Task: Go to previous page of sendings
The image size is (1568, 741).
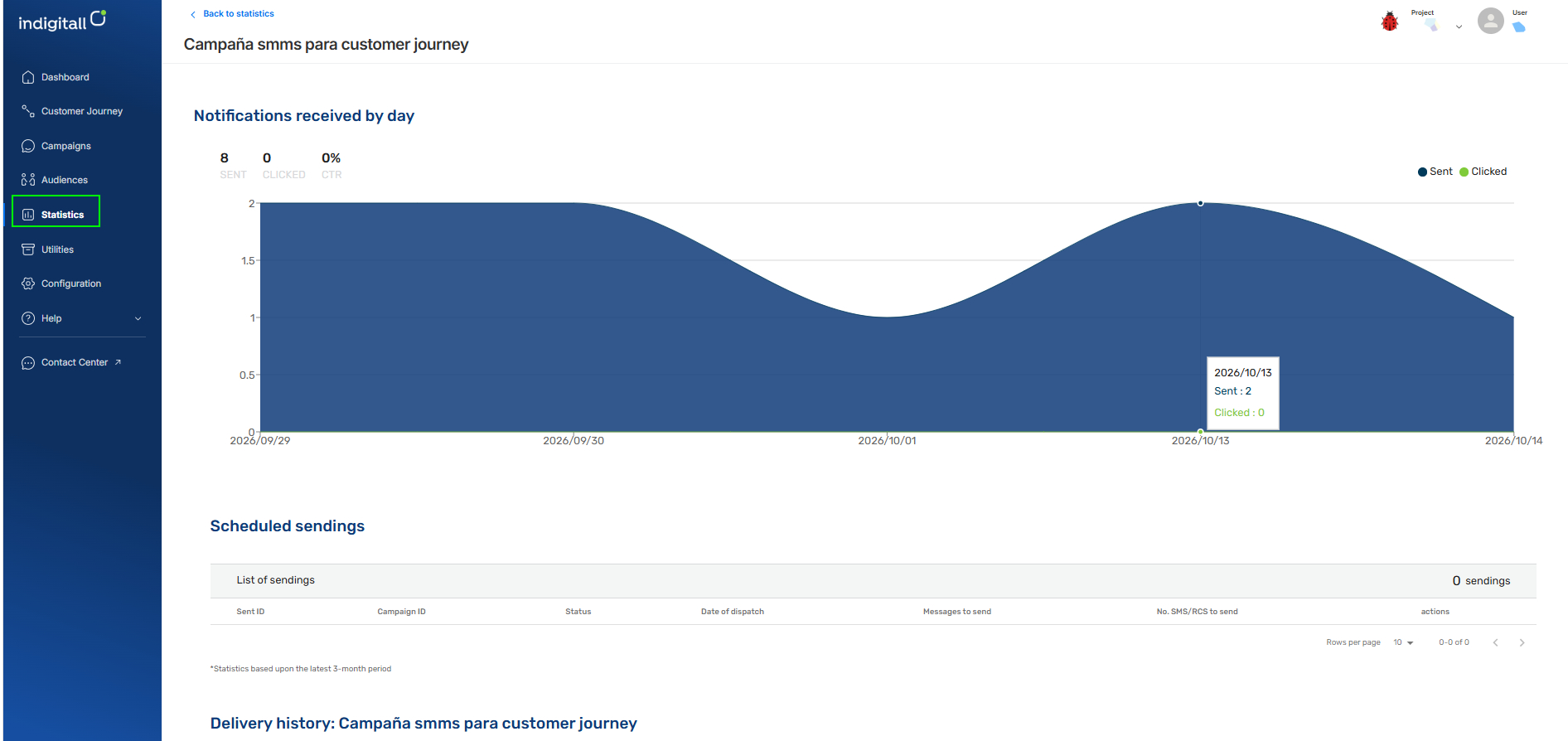Action: [x=1495, y=642]
